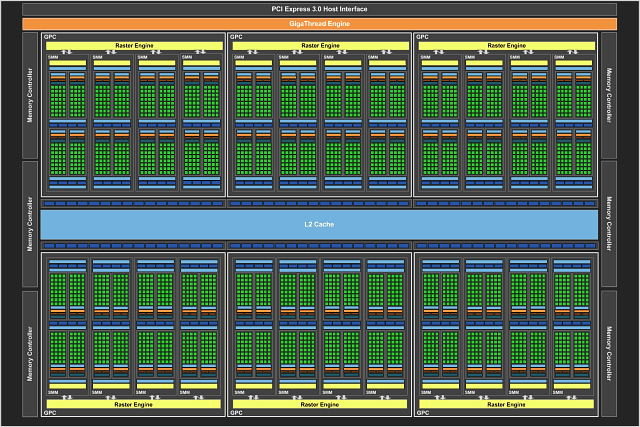Viewport: 640px width, 427px height.
Task: Select Raster Engine in top-right GPC
Action: click(x=505, y=45)
